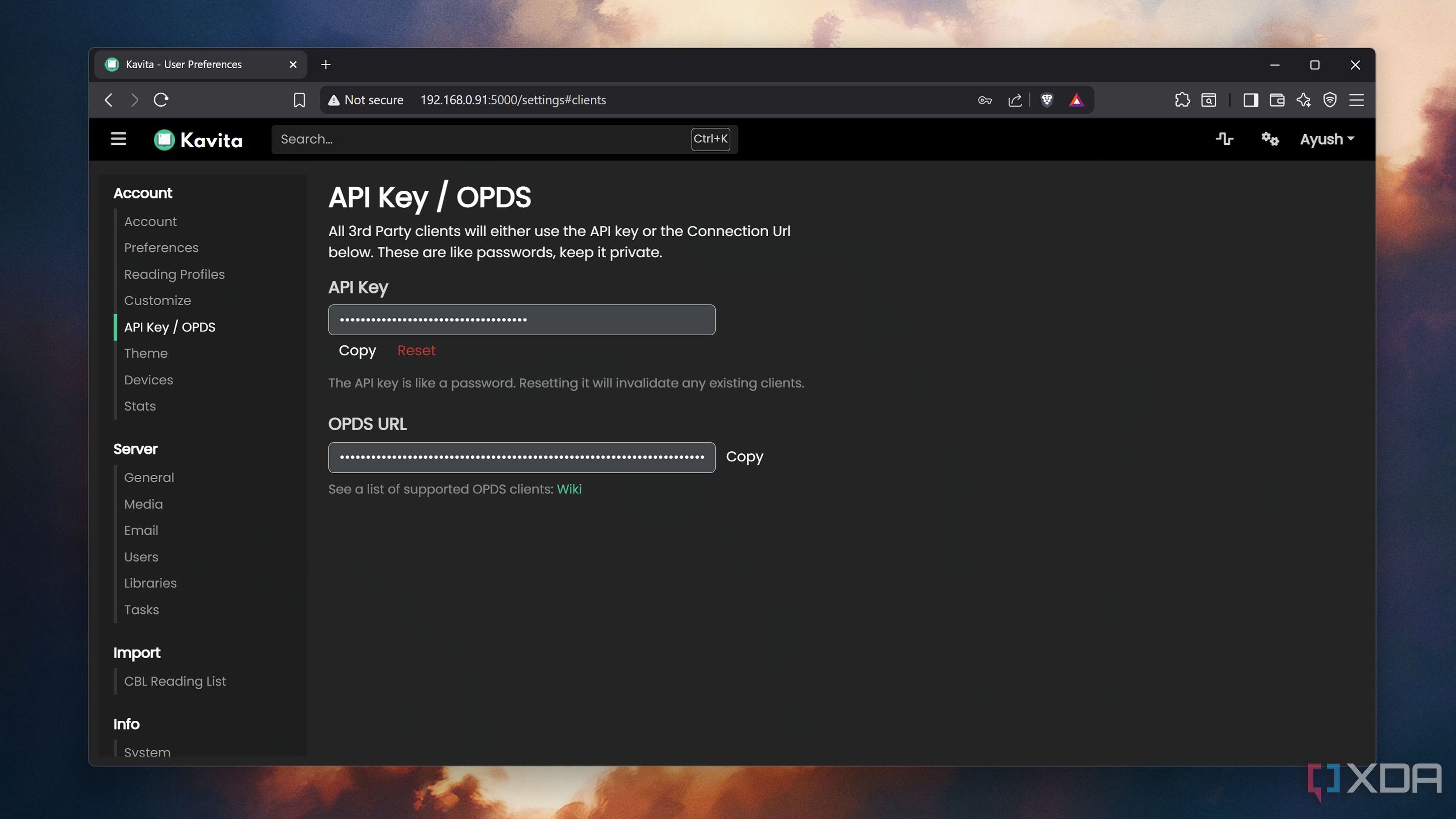The image size is (1456, 819).
Task: Open the Stats section
Action: [140, 406]
